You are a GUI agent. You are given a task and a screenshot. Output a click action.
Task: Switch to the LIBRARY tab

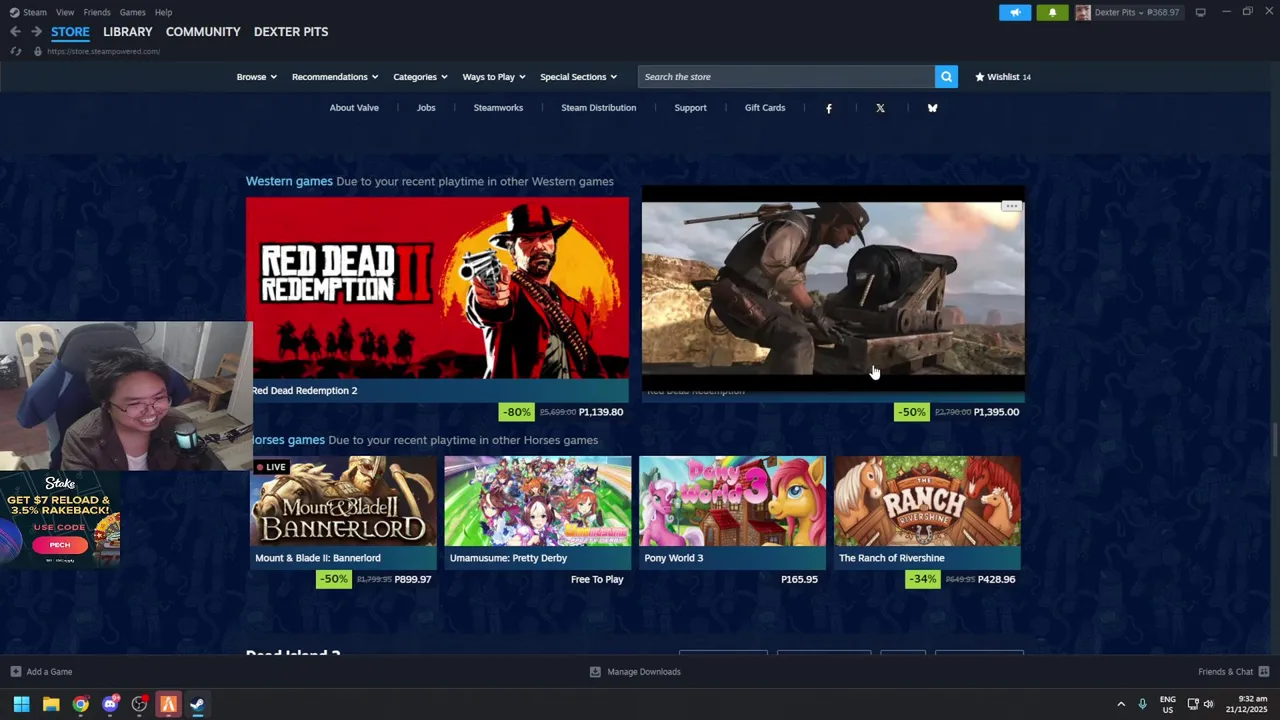click(128, 32)
